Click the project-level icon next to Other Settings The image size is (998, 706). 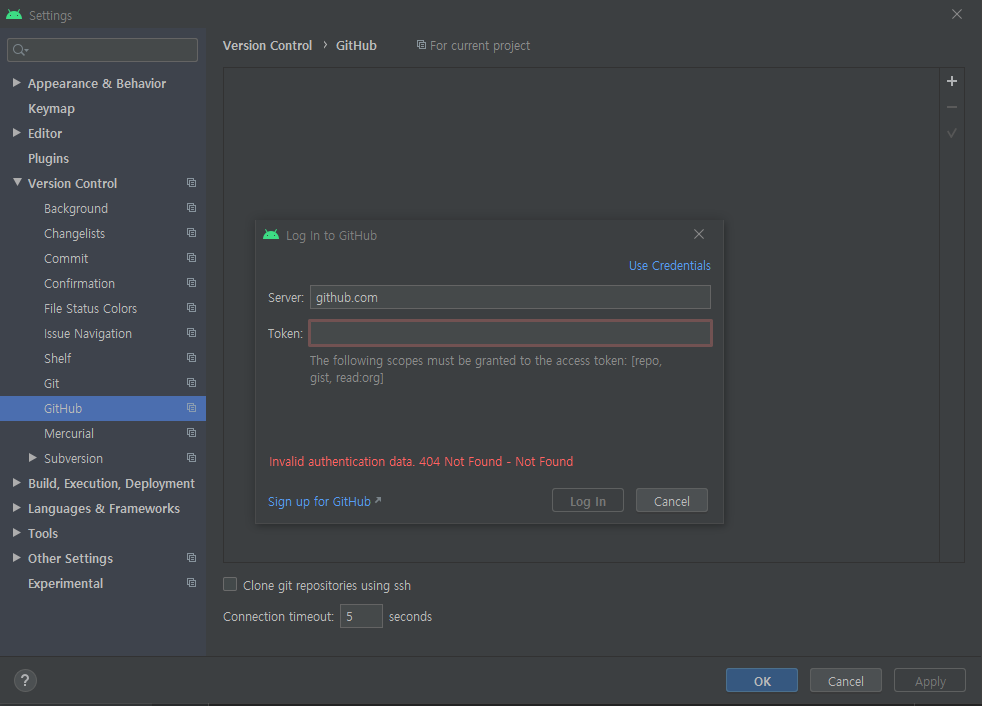[191, 557]
